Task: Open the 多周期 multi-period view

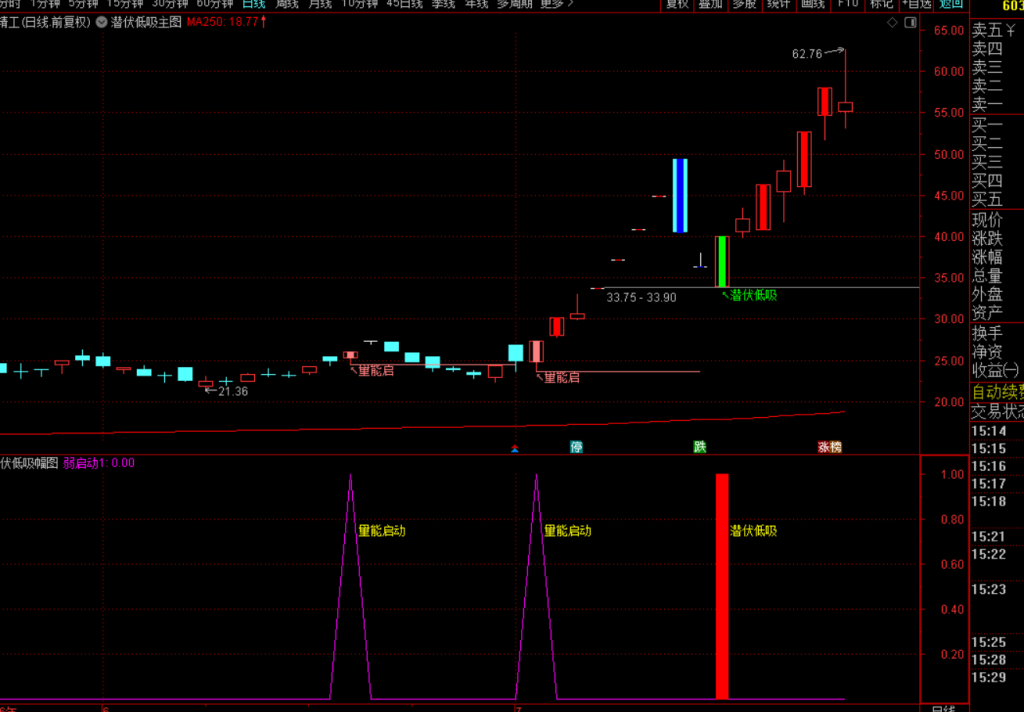Action: [515, 4]
